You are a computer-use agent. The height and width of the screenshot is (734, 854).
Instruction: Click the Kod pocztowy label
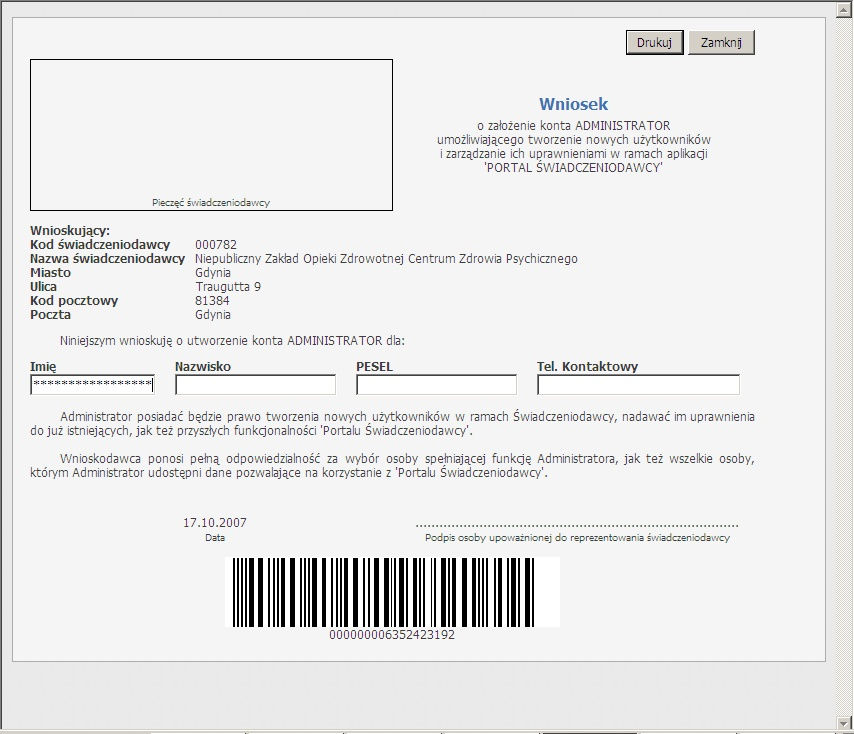pos(74,301)
